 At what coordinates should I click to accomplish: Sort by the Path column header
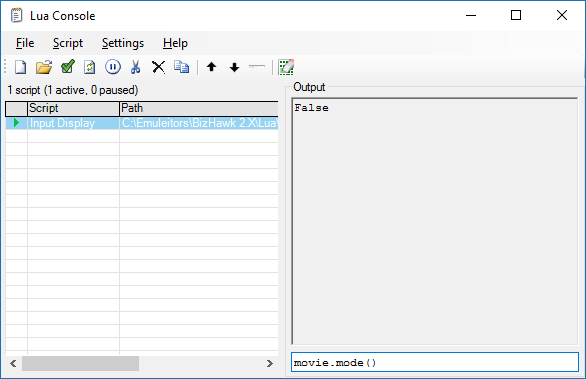click(199, 108)
